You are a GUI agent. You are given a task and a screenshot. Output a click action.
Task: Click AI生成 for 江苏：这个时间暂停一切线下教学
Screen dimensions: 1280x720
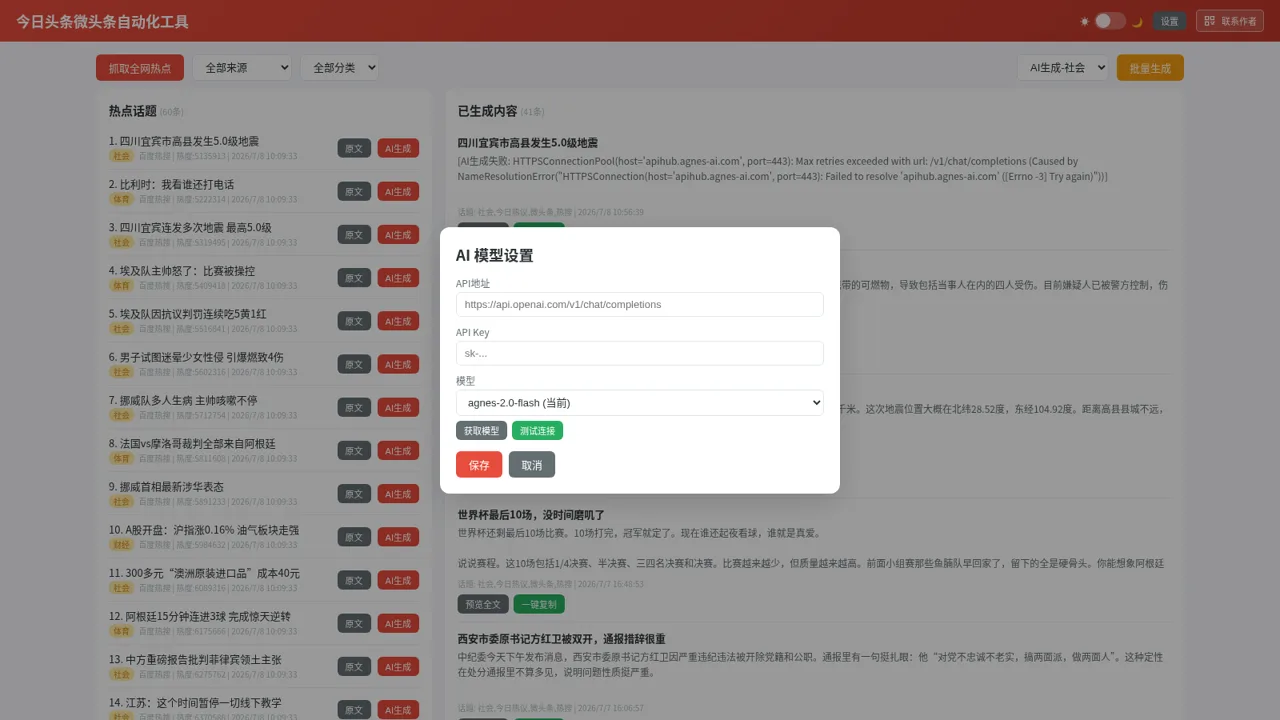(x=398, y=710)
